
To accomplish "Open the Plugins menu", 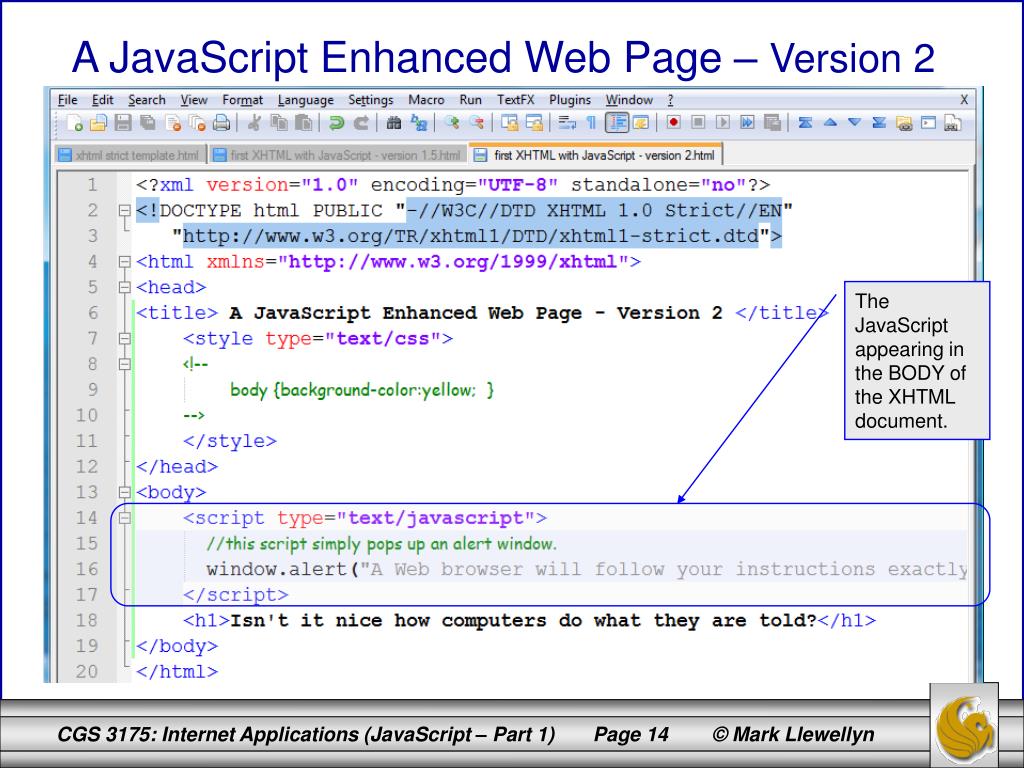I will click(x=569, y=100).
